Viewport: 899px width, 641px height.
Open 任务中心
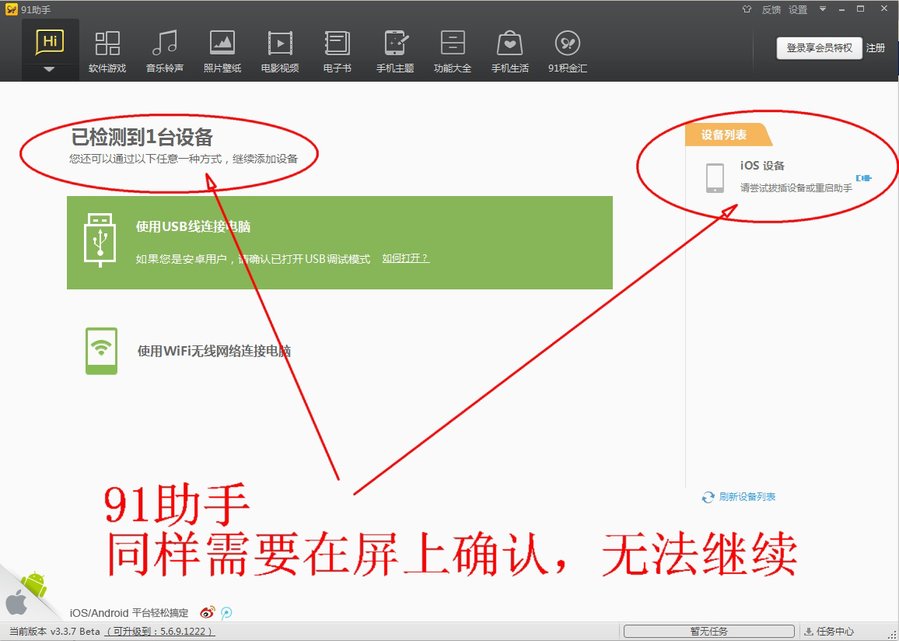pos(835,631)
